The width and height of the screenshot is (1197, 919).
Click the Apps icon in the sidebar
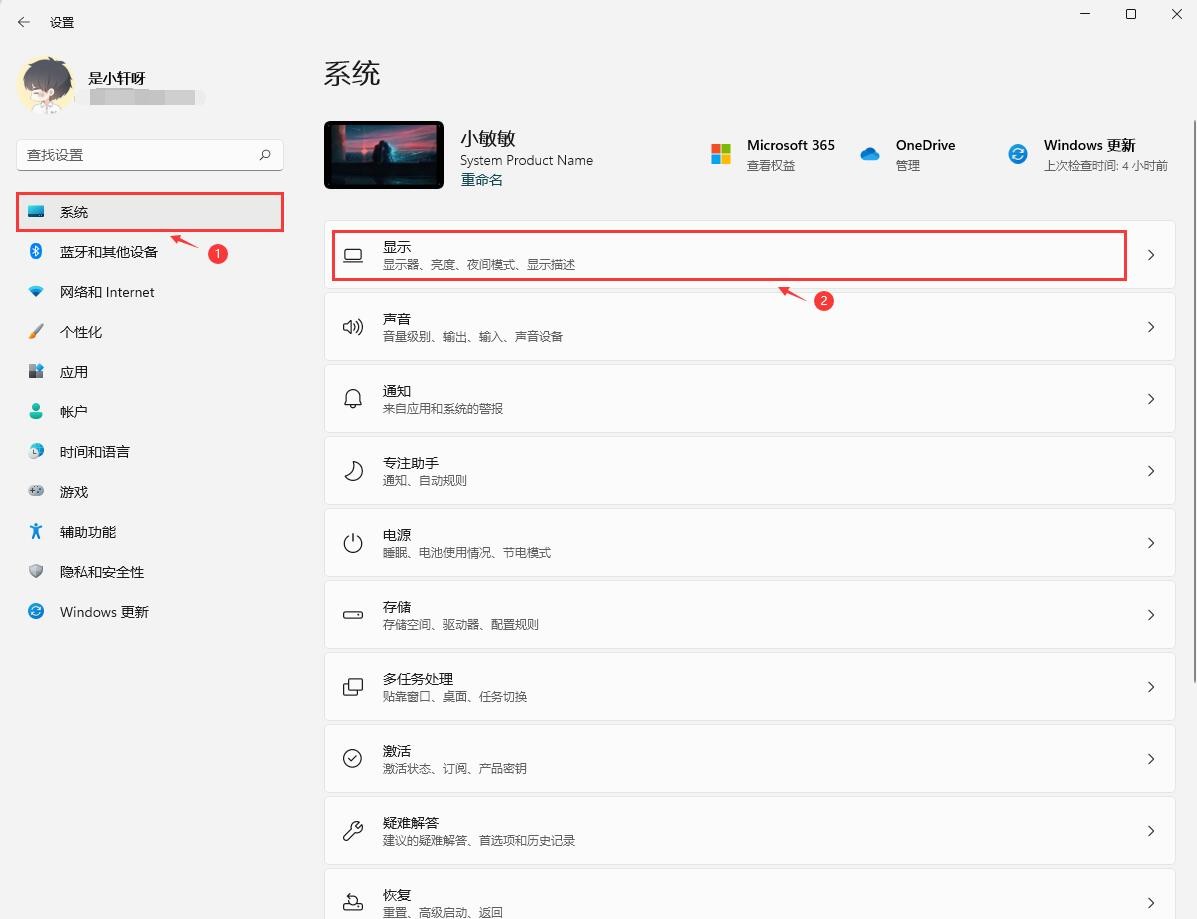pos(35,371)
